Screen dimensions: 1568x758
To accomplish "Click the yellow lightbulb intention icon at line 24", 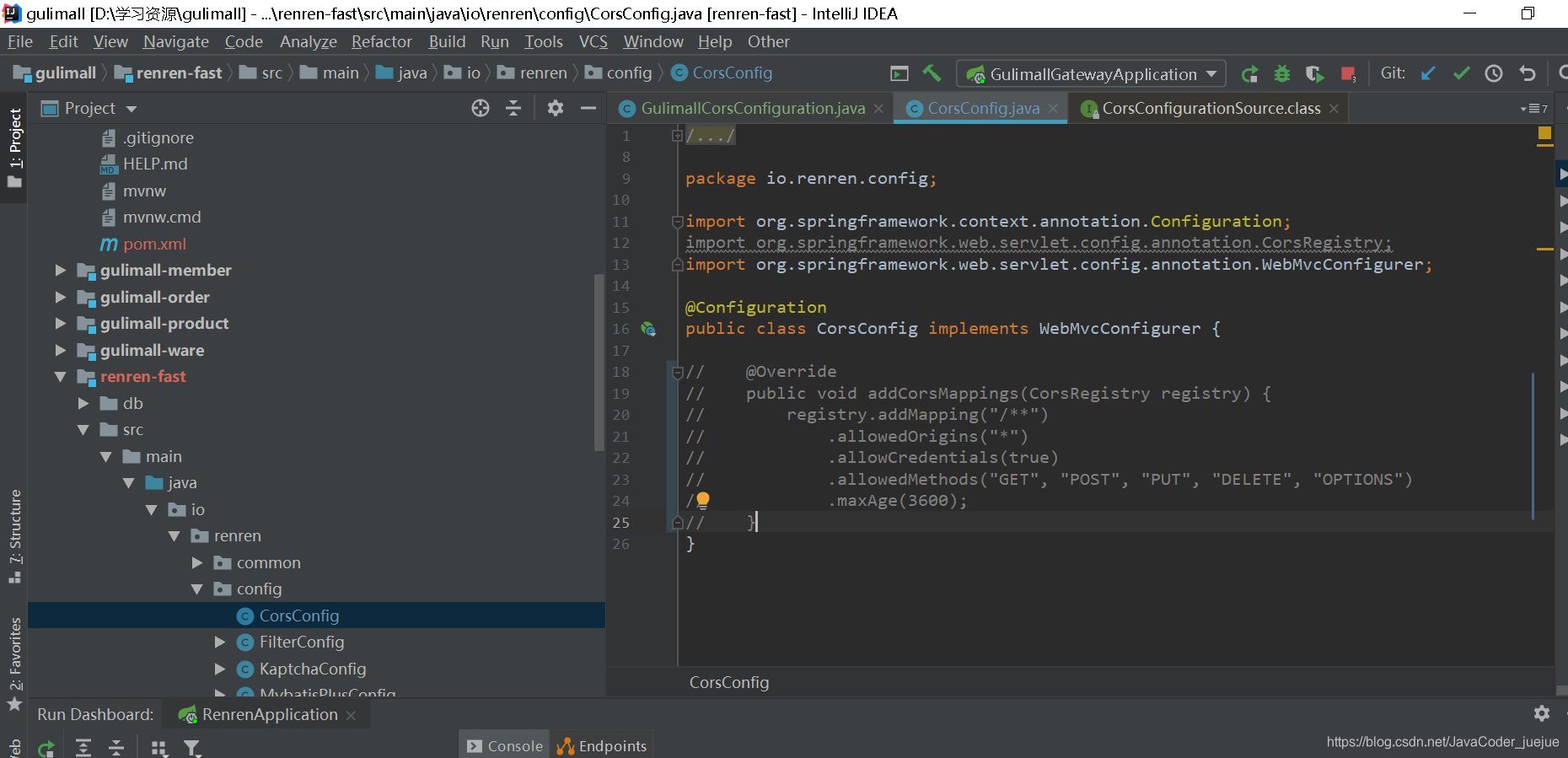I will coord(702,500).
